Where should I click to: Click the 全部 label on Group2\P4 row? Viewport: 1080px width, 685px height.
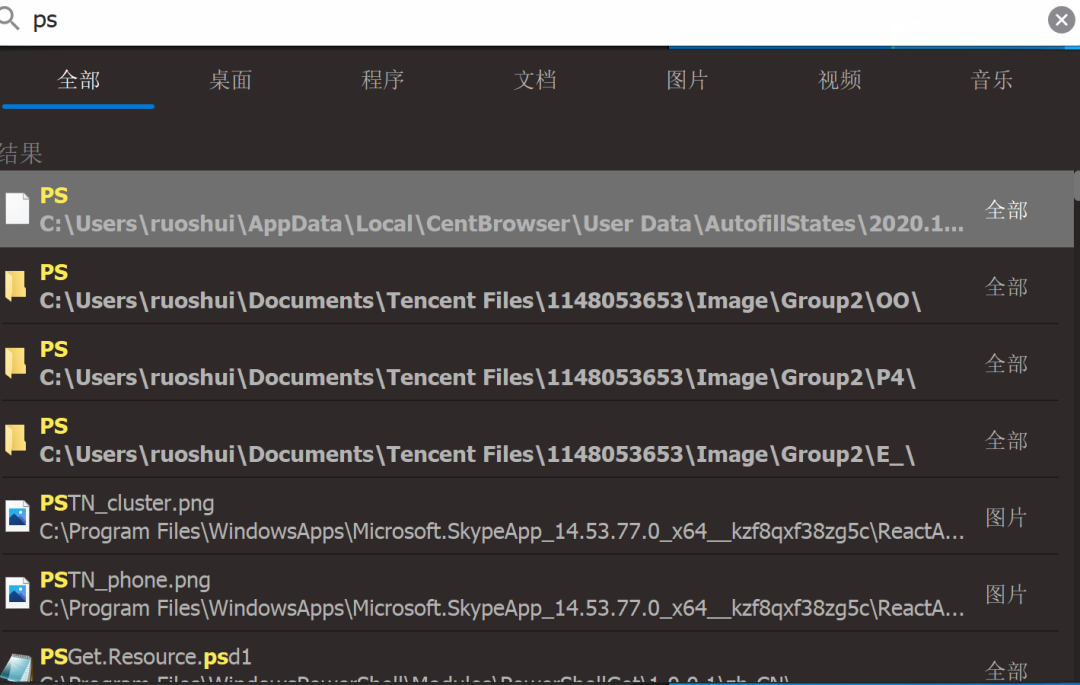click(1006, 364)
